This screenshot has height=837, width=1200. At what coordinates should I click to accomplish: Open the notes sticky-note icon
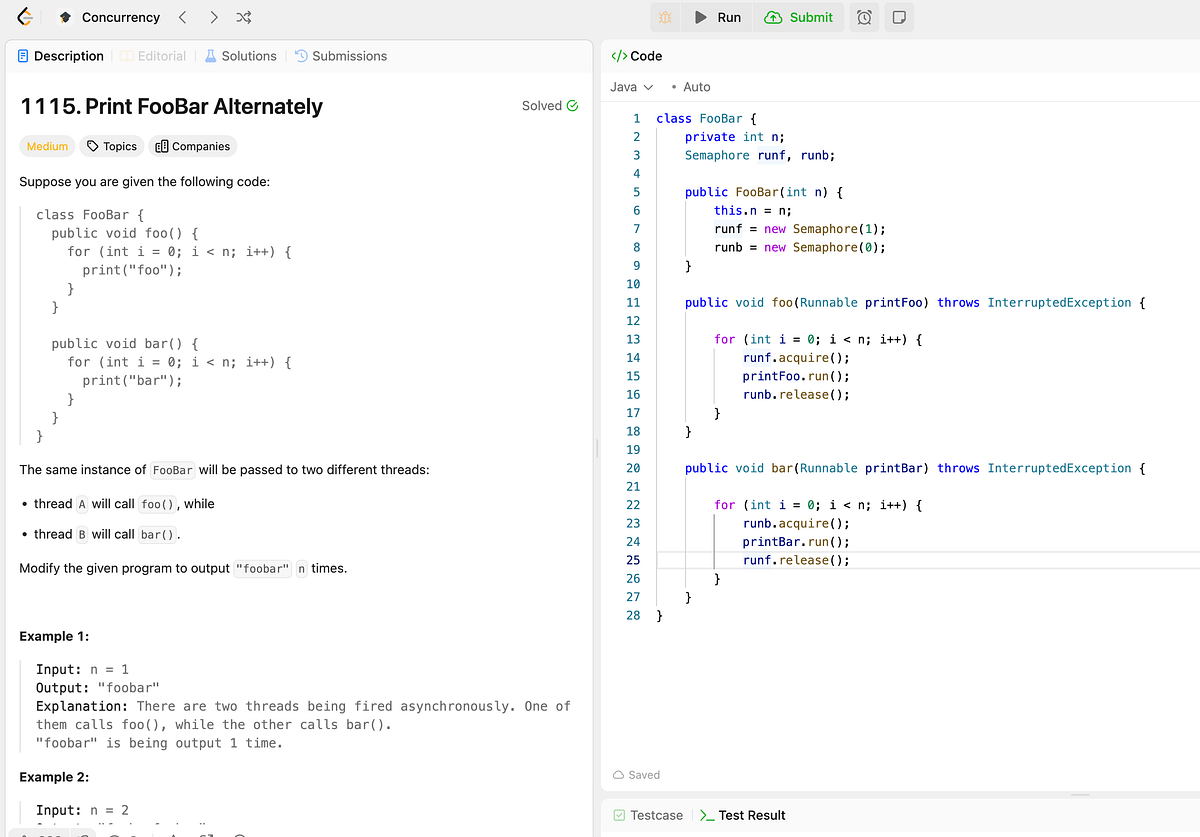point(898,16)
